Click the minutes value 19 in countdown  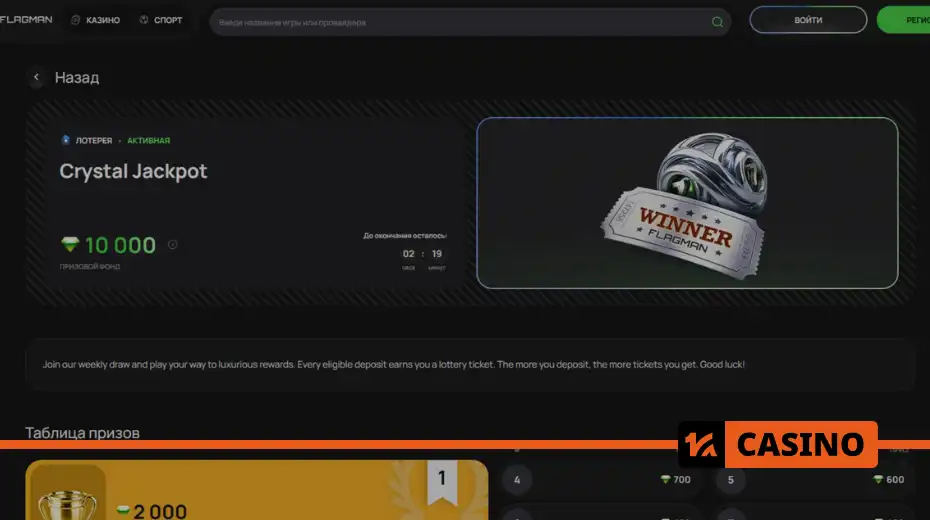tap(437, 254)
